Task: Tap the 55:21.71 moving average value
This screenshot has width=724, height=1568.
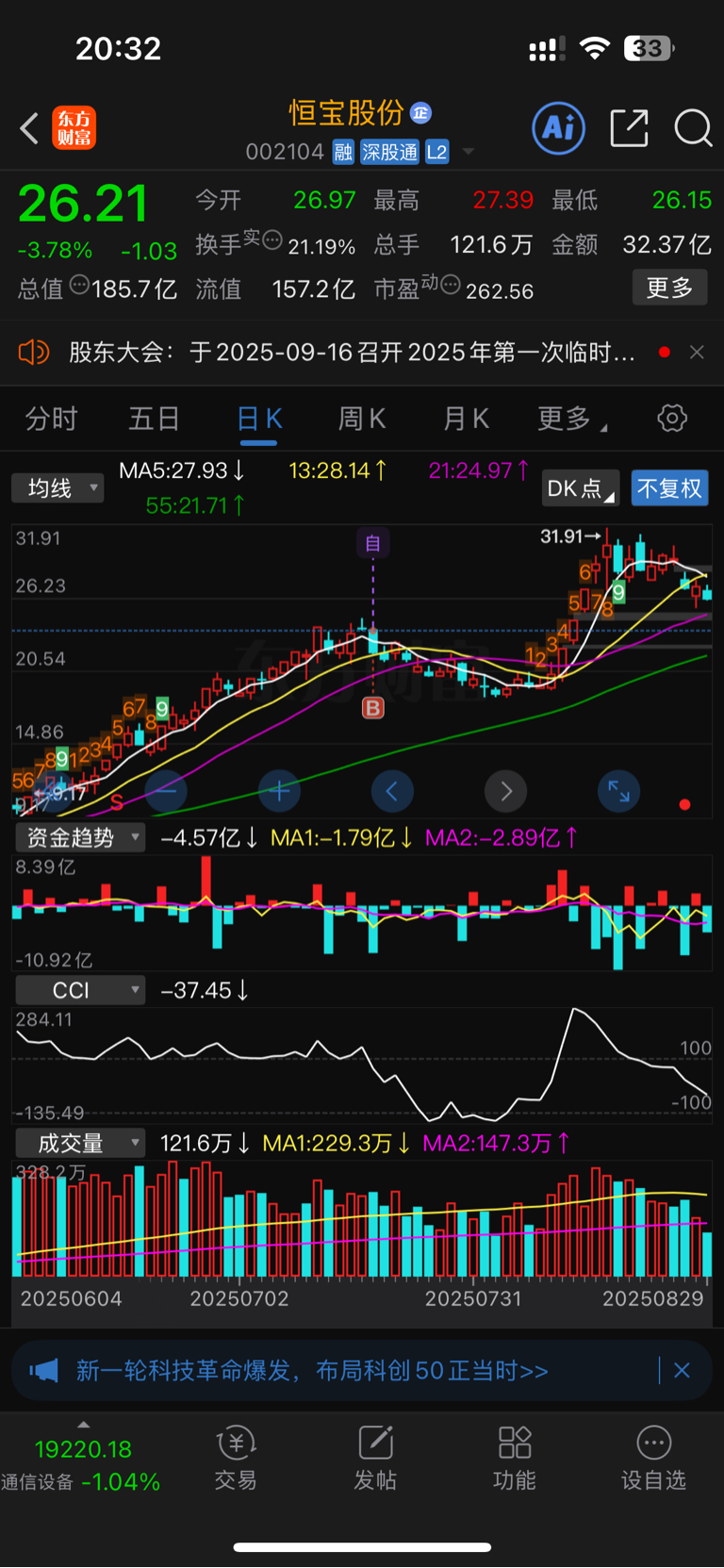Action: (x=195, y=505)
